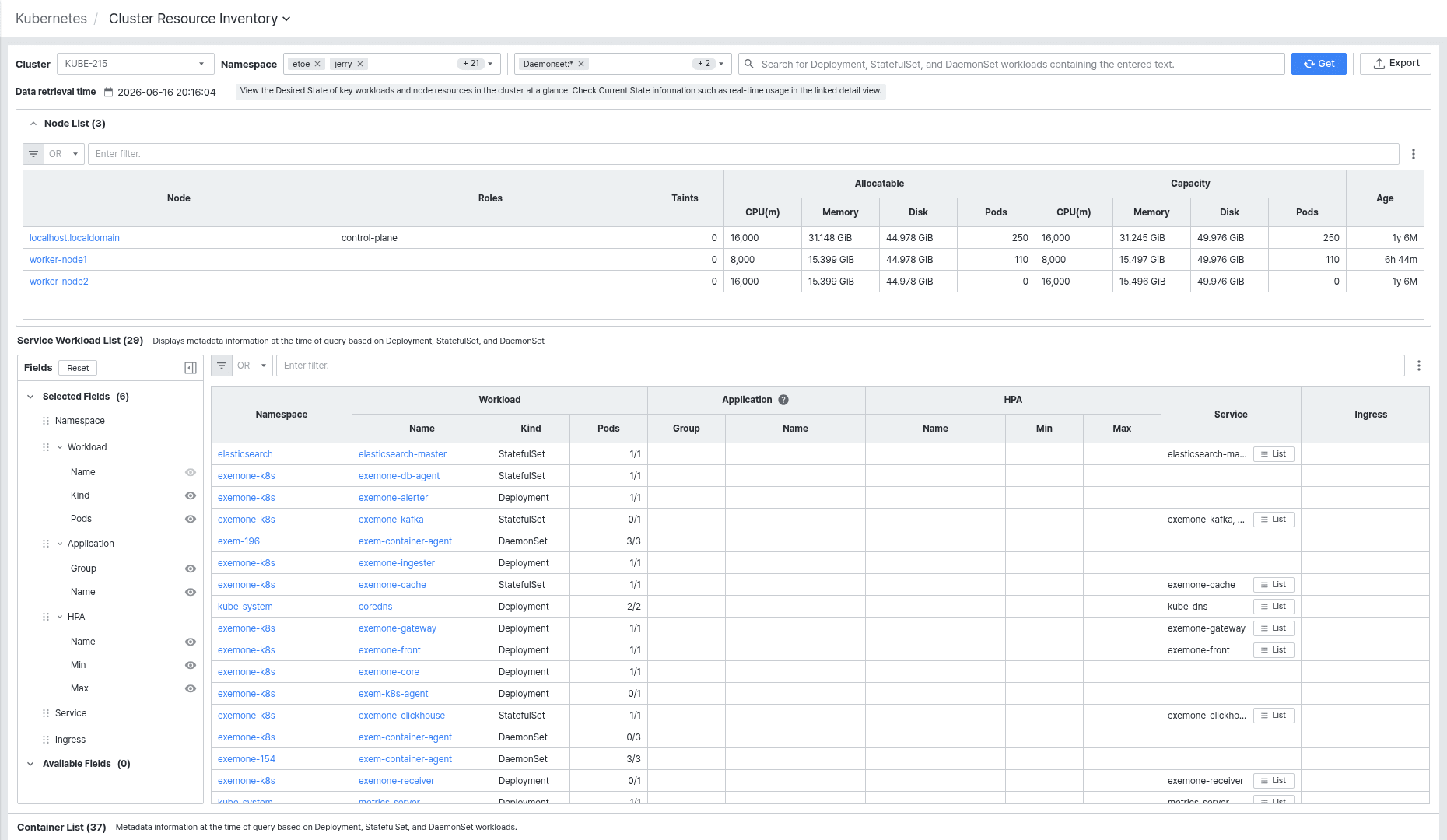
Task: Click the HPA field drag handle
Action: tap(46, 617)
